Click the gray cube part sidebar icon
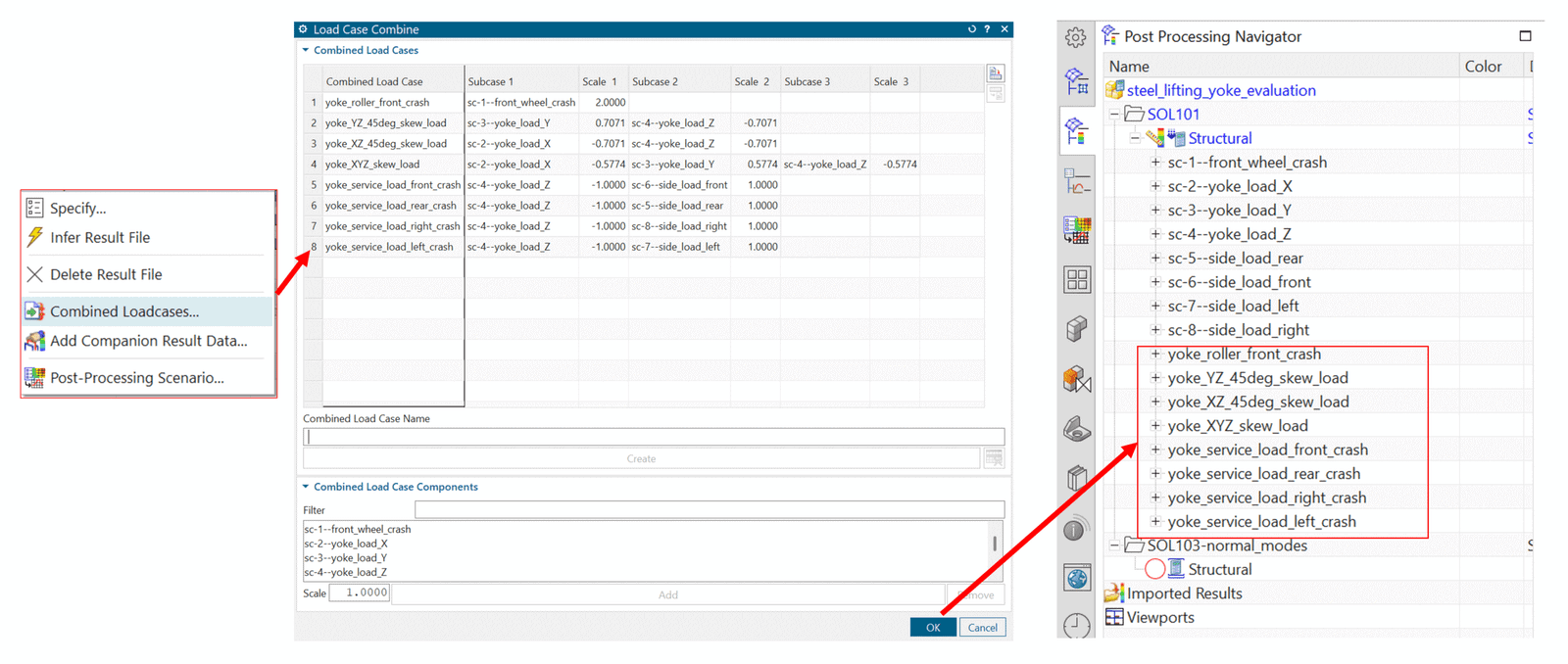1568x664 pixels. [x=1076, y=329]
